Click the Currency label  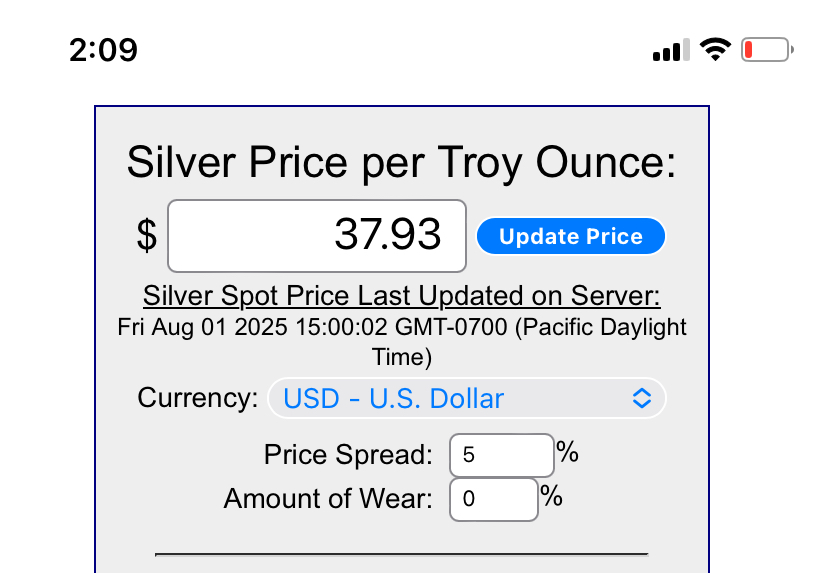coord(198,398)
